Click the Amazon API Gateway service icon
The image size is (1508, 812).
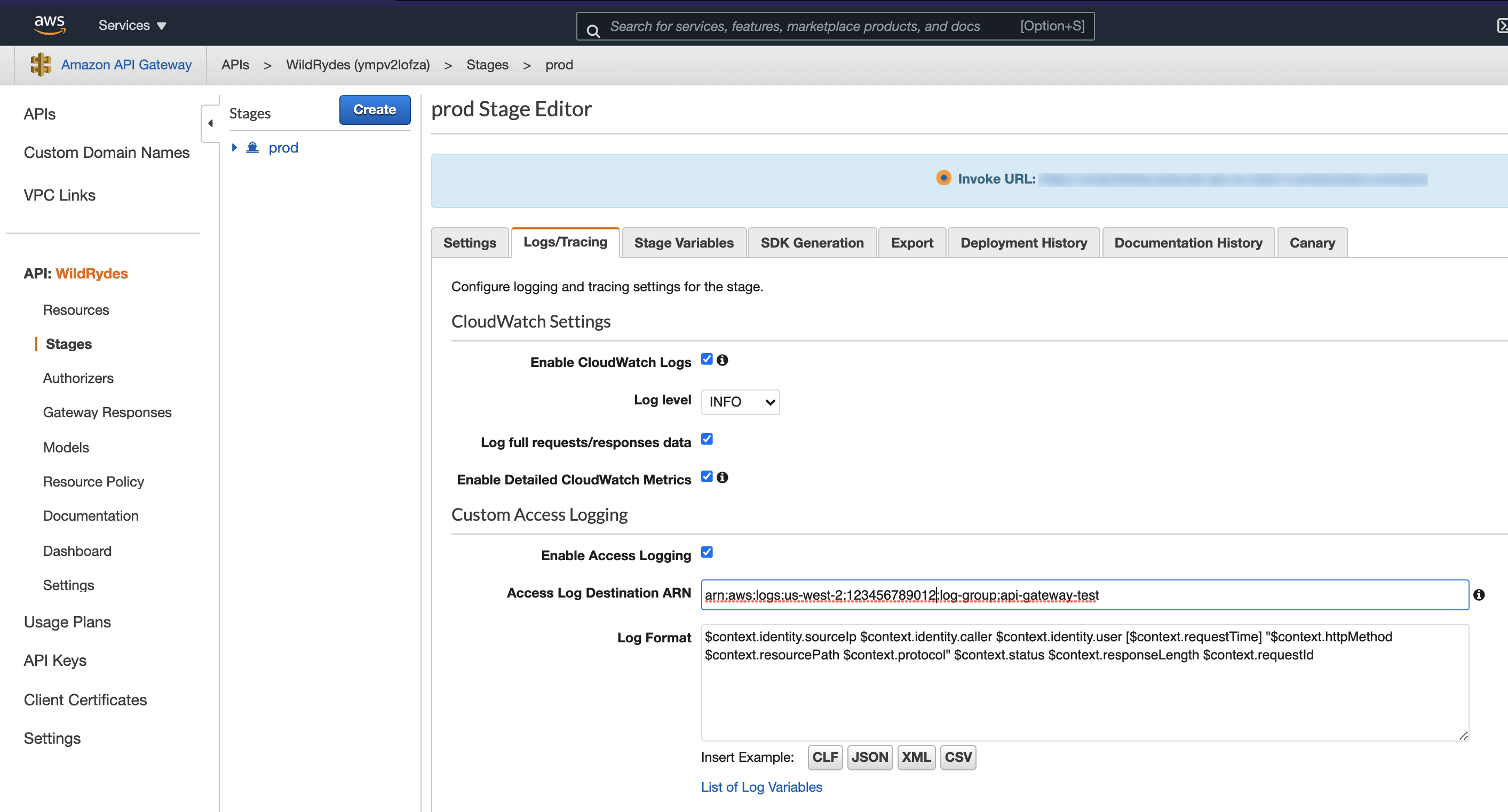[x=41, y=65]
